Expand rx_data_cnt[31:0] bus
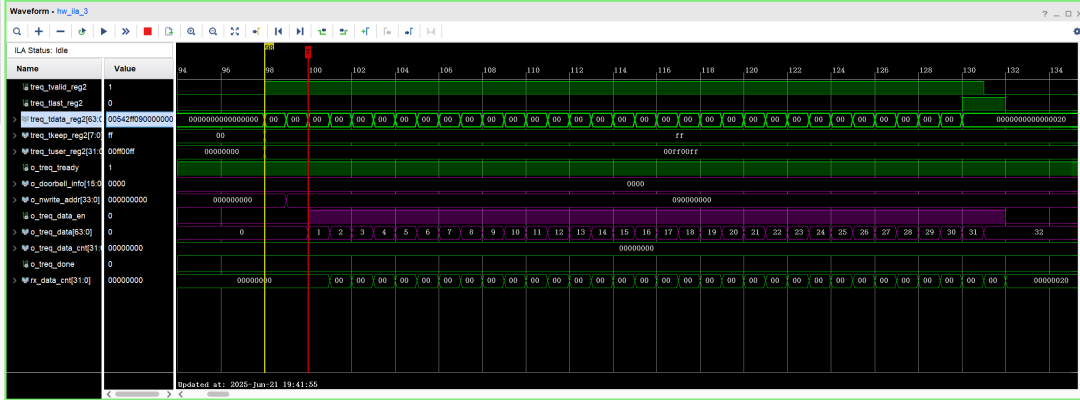The image size is (1080, 400). 15,280
